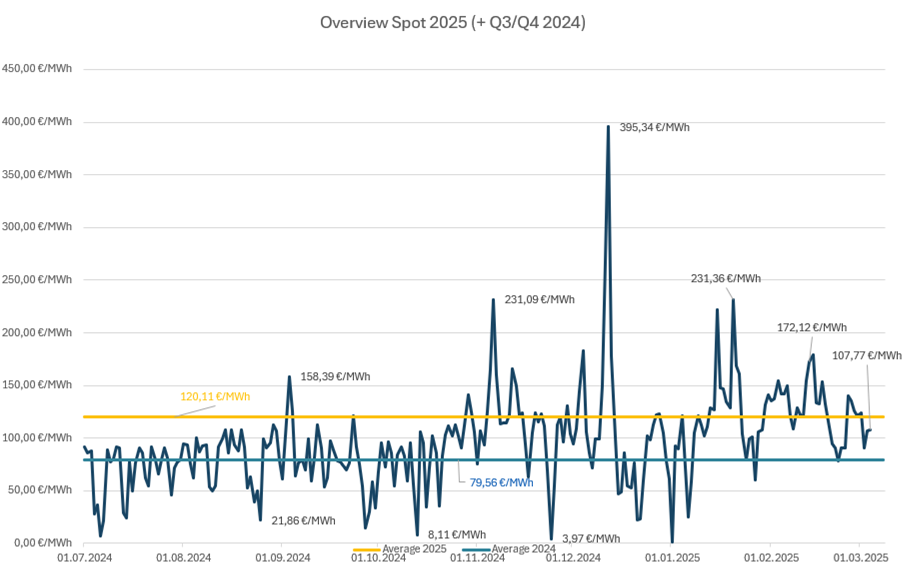Click the chart title Overview Spot 2025

(452, 22)
